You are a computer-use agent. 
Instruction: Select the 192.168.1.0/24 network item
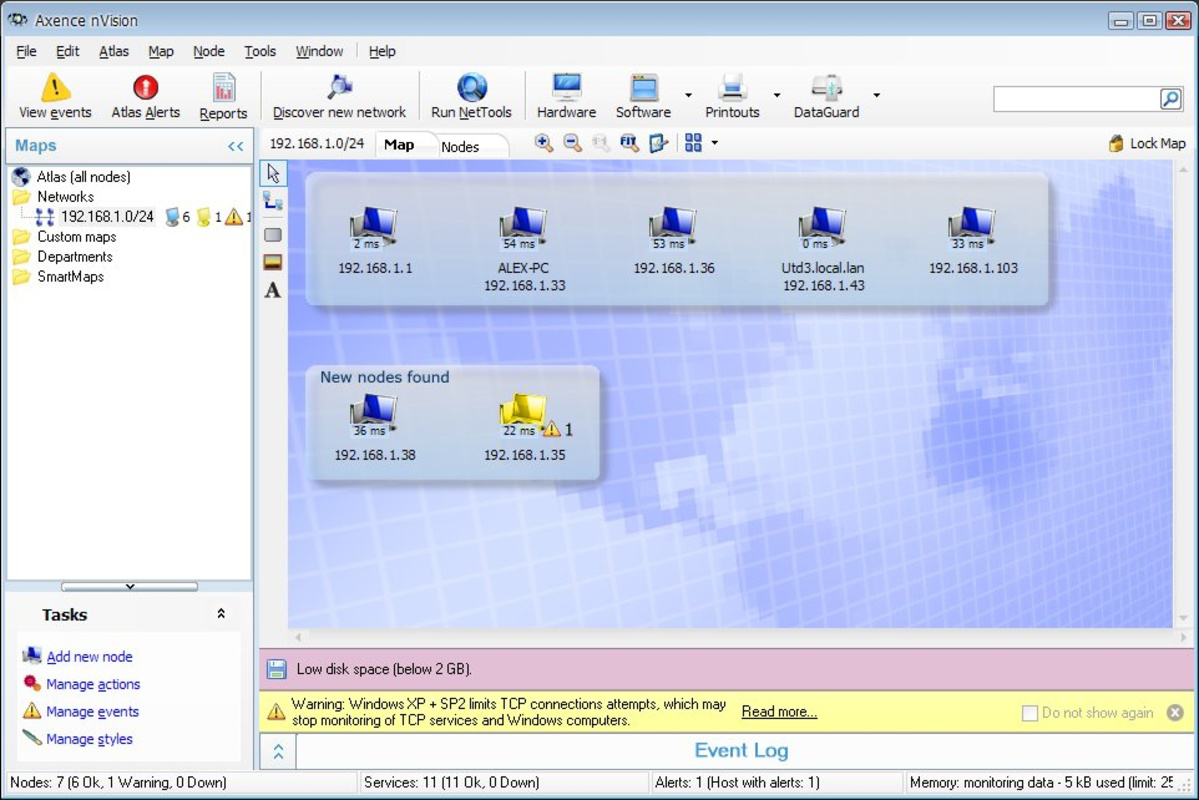pyautogui.click(x=107, y=216)
